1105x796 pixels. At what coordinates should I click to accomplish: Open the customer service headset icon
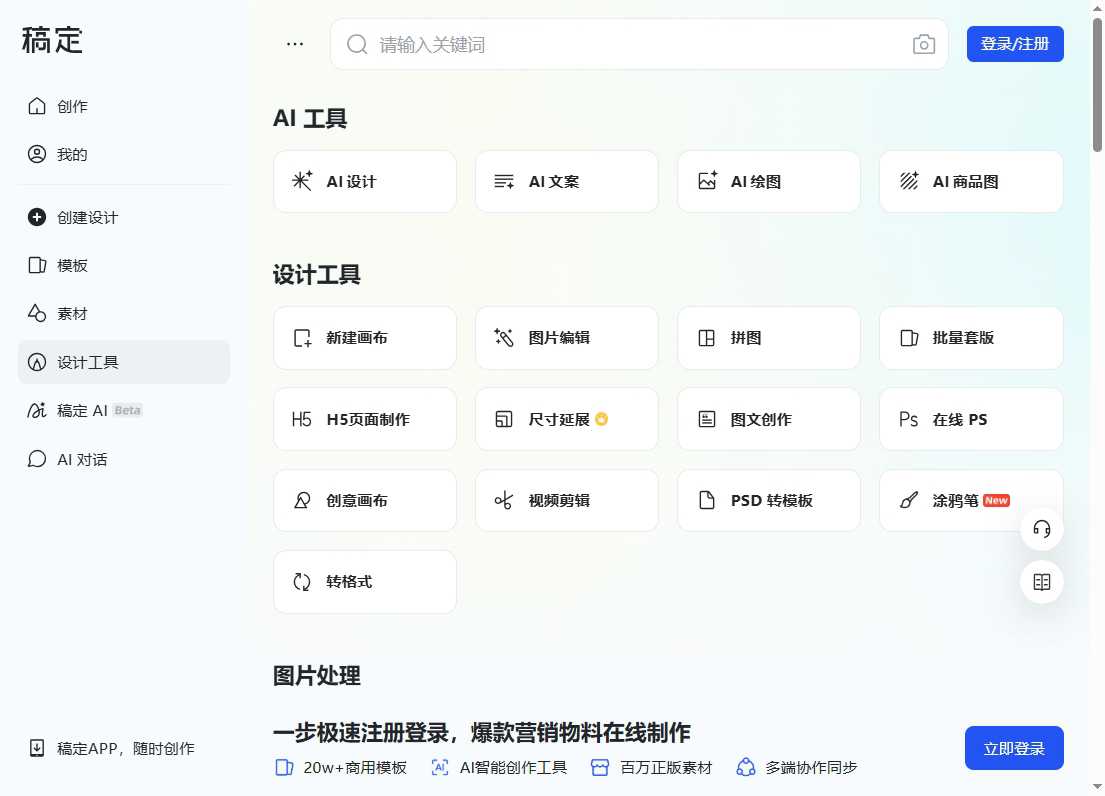point(1041,529)
